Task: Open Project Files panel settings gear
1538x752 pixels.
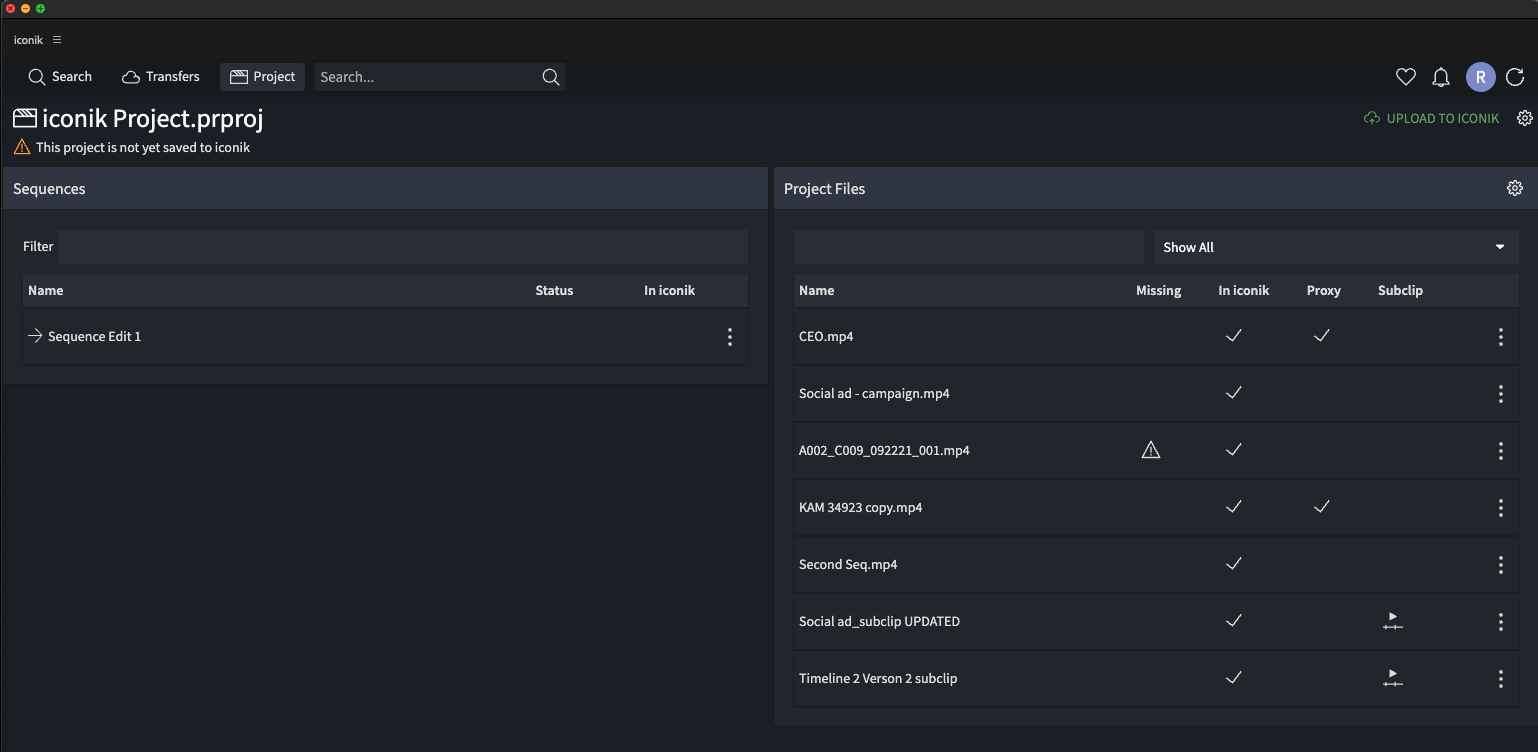Action: click(x=1515, y=188)
